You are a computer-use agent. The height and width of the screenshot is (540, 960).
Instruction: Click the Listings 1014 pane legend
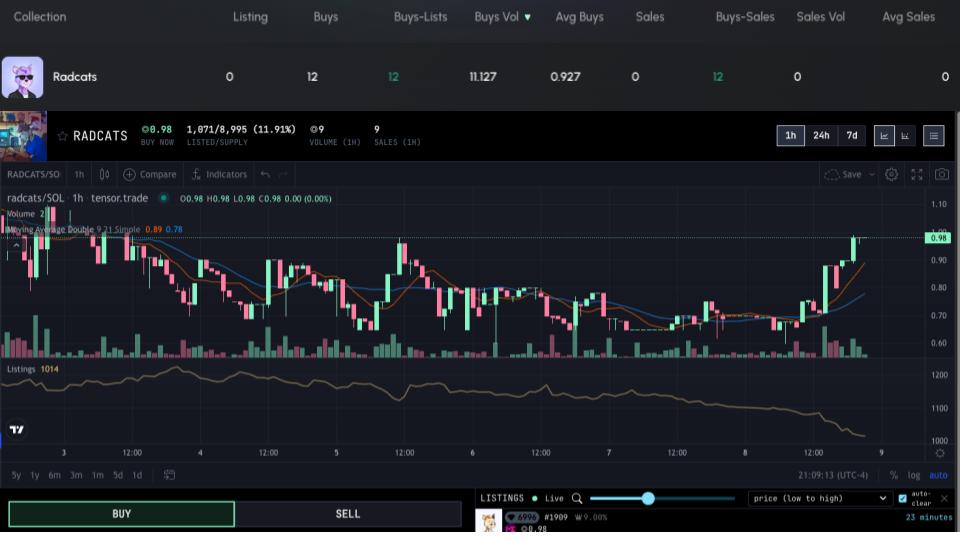click(32, 369)
